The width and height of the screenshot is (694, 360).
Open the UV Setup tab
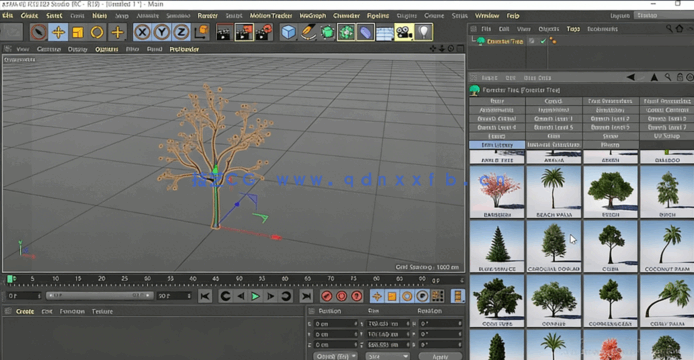667,136
